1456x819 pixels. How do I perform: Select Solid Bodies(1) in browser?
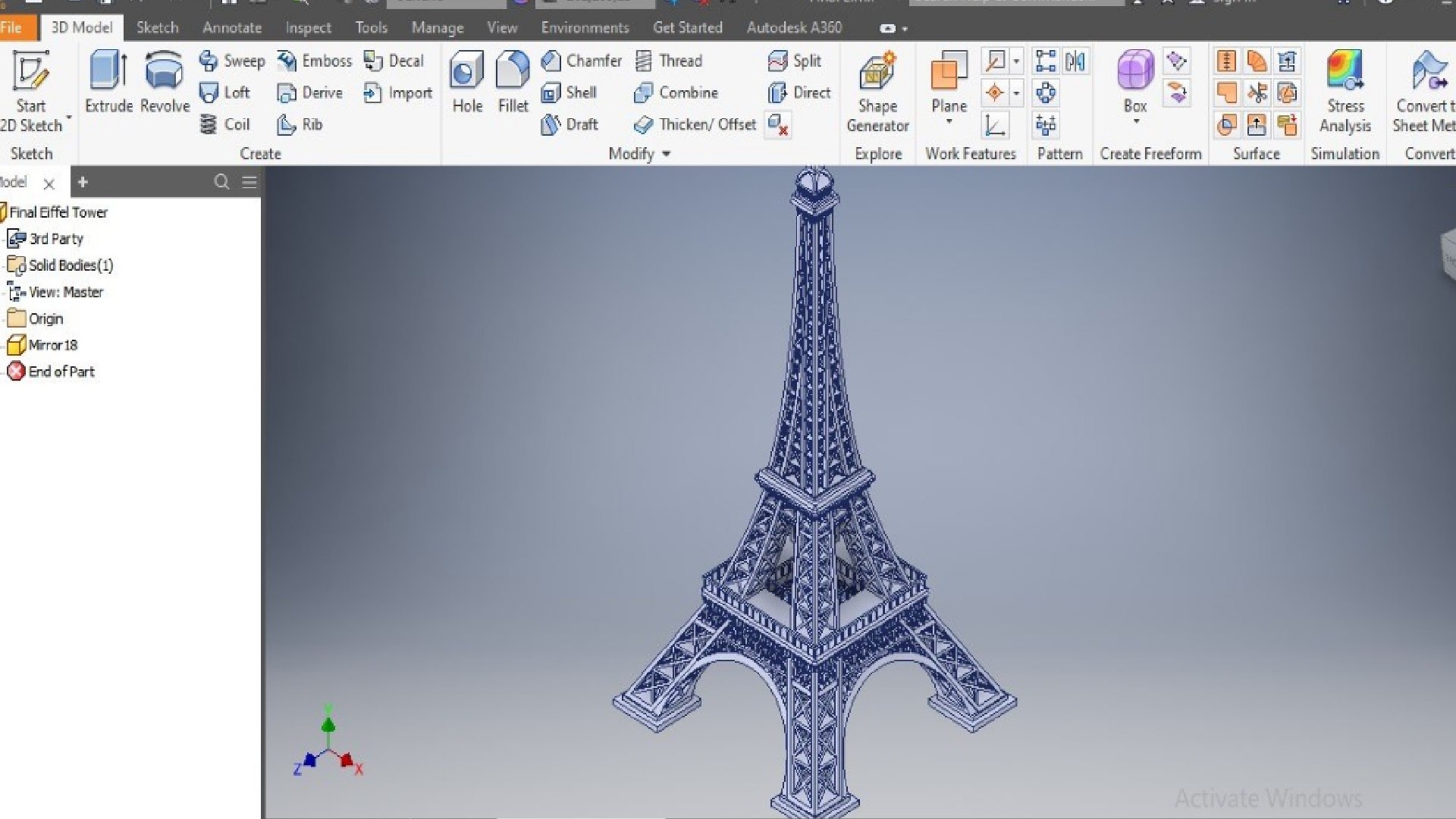coord(61,265)
